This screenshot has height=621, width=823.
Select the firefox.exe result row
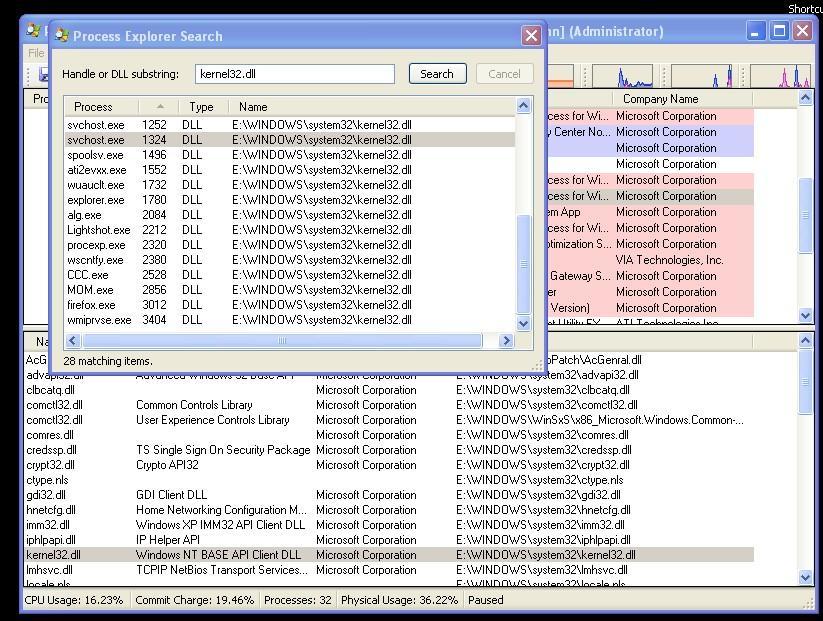290,304
